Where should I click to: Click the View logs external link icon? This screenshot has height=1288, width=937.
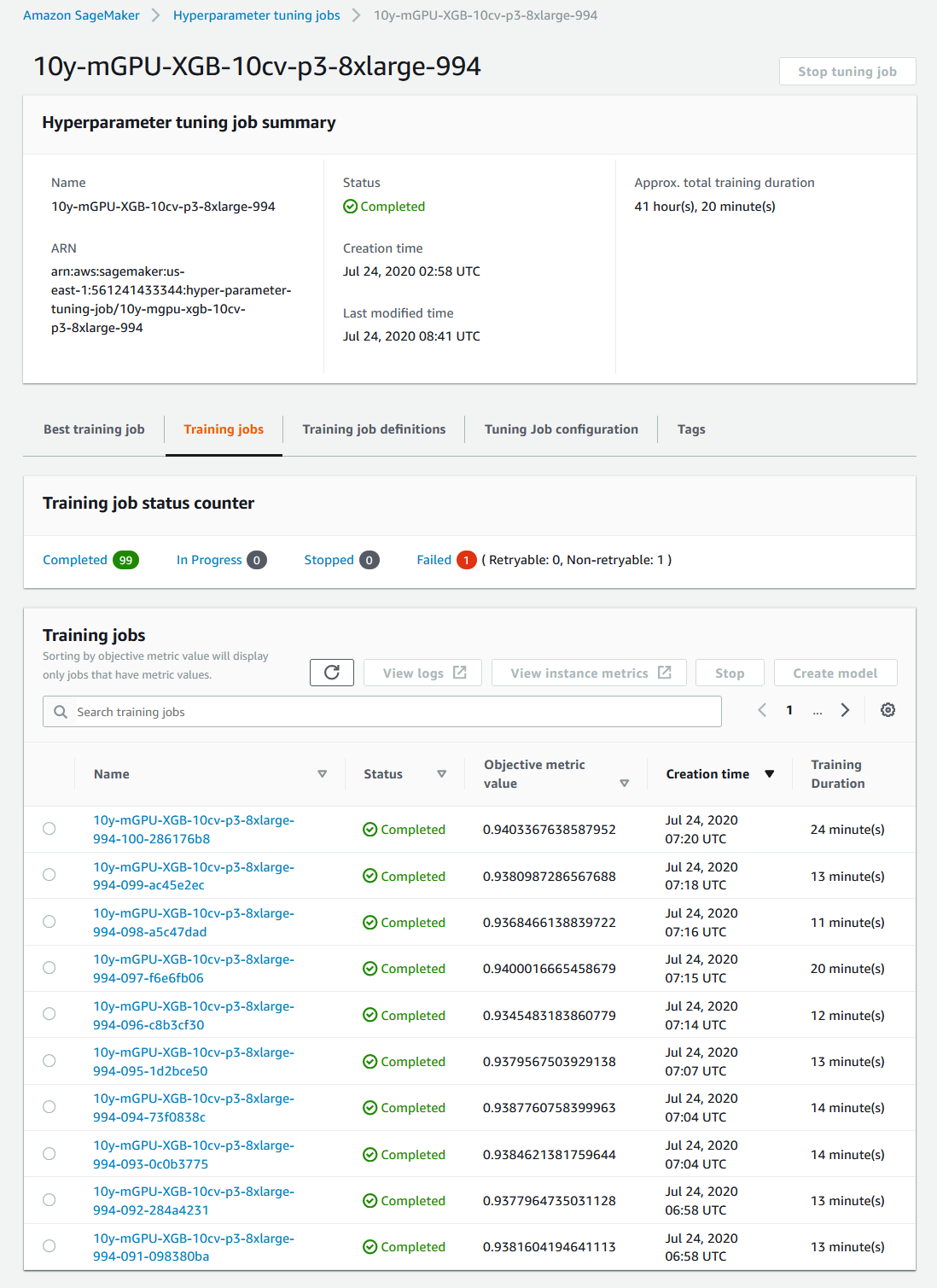pyautogui.click(x=460, y=673)
